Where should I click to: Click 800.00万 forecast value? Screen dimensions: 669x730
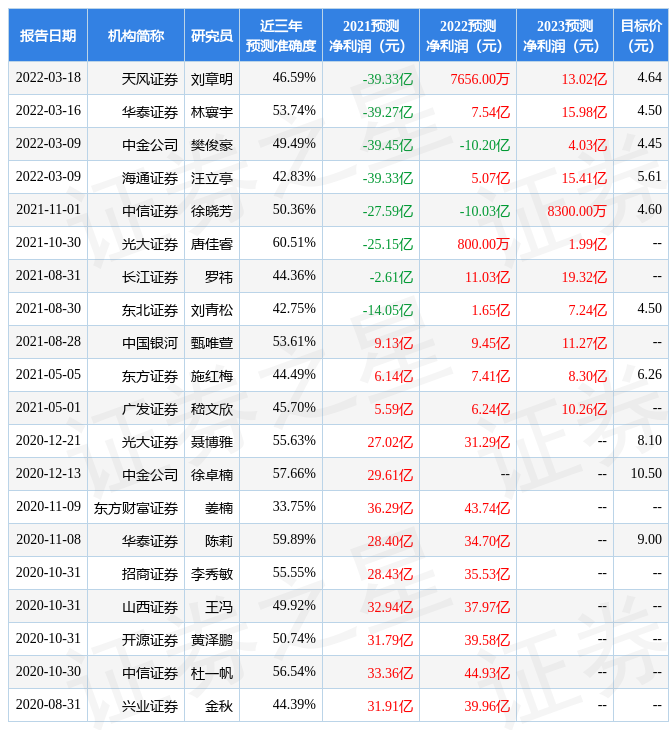tap(483, 244)
